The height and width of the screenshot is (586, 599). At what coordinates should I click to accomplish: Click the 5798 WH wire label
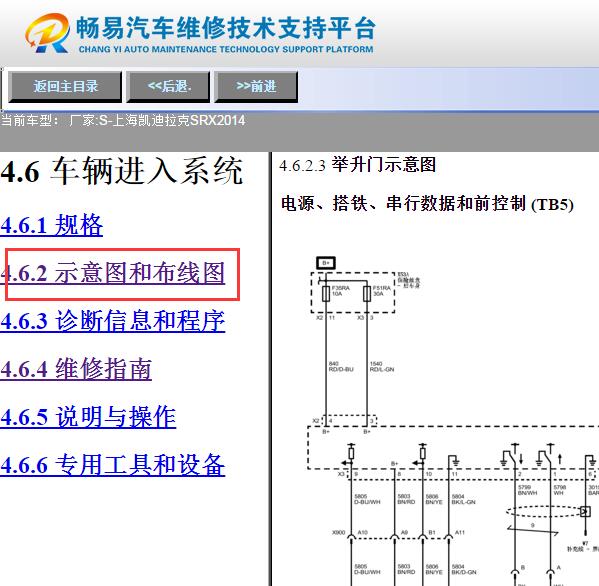coord(560,490)
